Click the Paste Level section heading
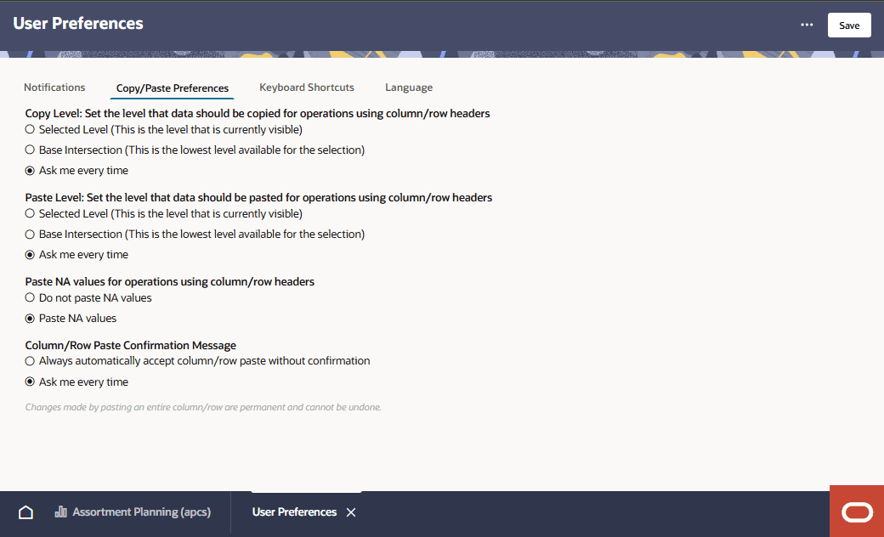The width and height of the screenshot is (884, 537). click(x=258, y=197)
